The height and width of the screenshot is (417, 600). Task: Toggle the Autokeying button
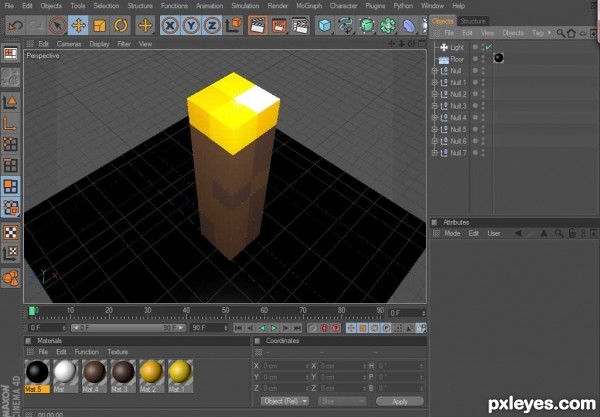[x=324, y=328]
